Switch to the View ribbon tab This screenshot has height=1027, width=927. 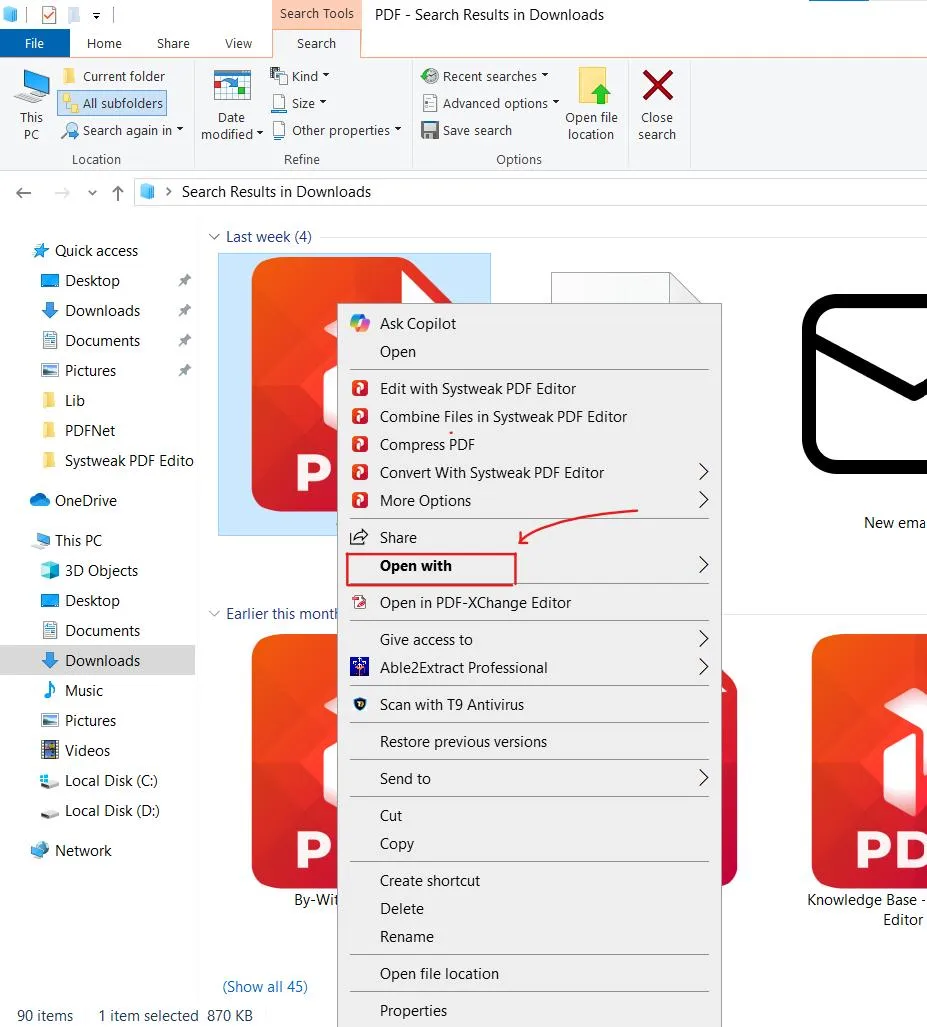click(238, 43)
